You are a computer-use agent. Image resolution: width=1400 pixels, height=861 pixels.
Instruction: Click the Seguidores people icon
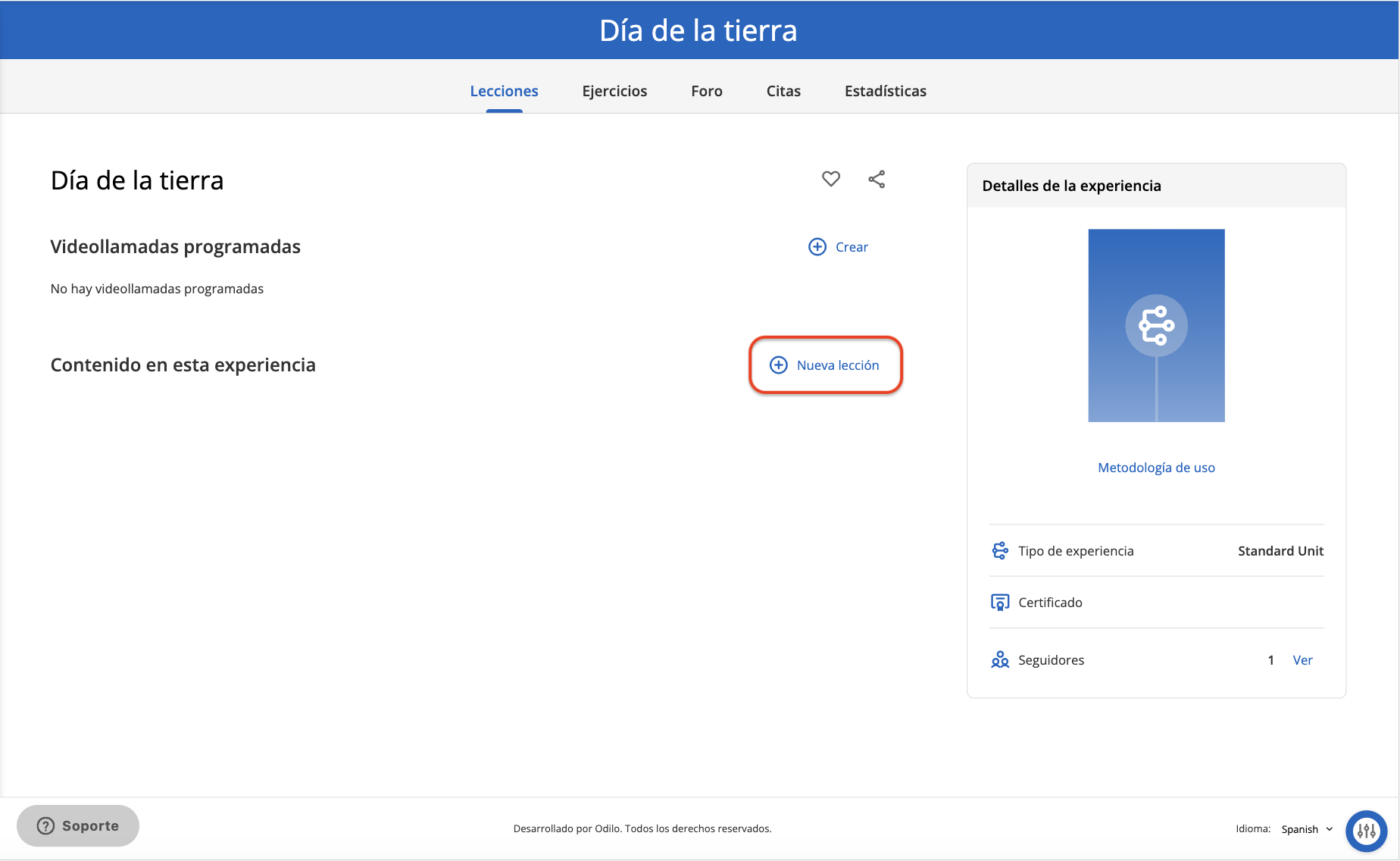tap(1000, 660)
